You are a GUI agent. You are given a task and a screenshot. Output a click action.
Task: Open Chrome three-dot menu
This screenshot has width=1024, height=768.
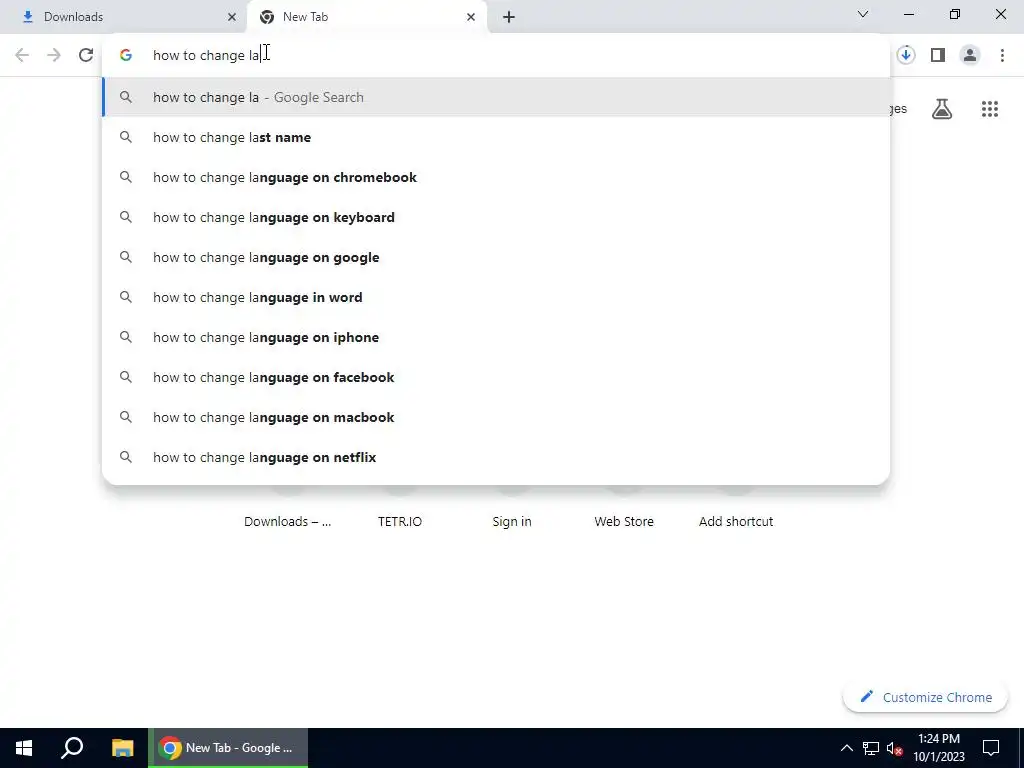coord(1002,55)
